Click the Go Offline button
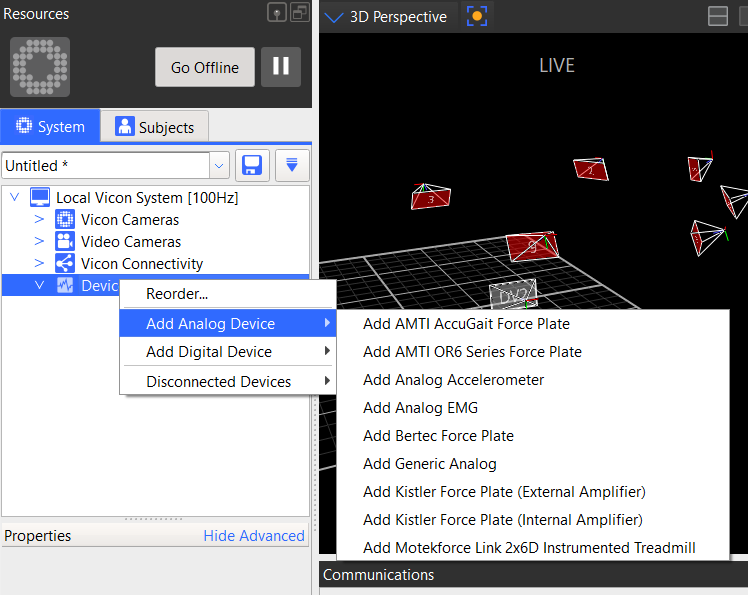This screenshot has width=748, height=595. coord(205,67)
